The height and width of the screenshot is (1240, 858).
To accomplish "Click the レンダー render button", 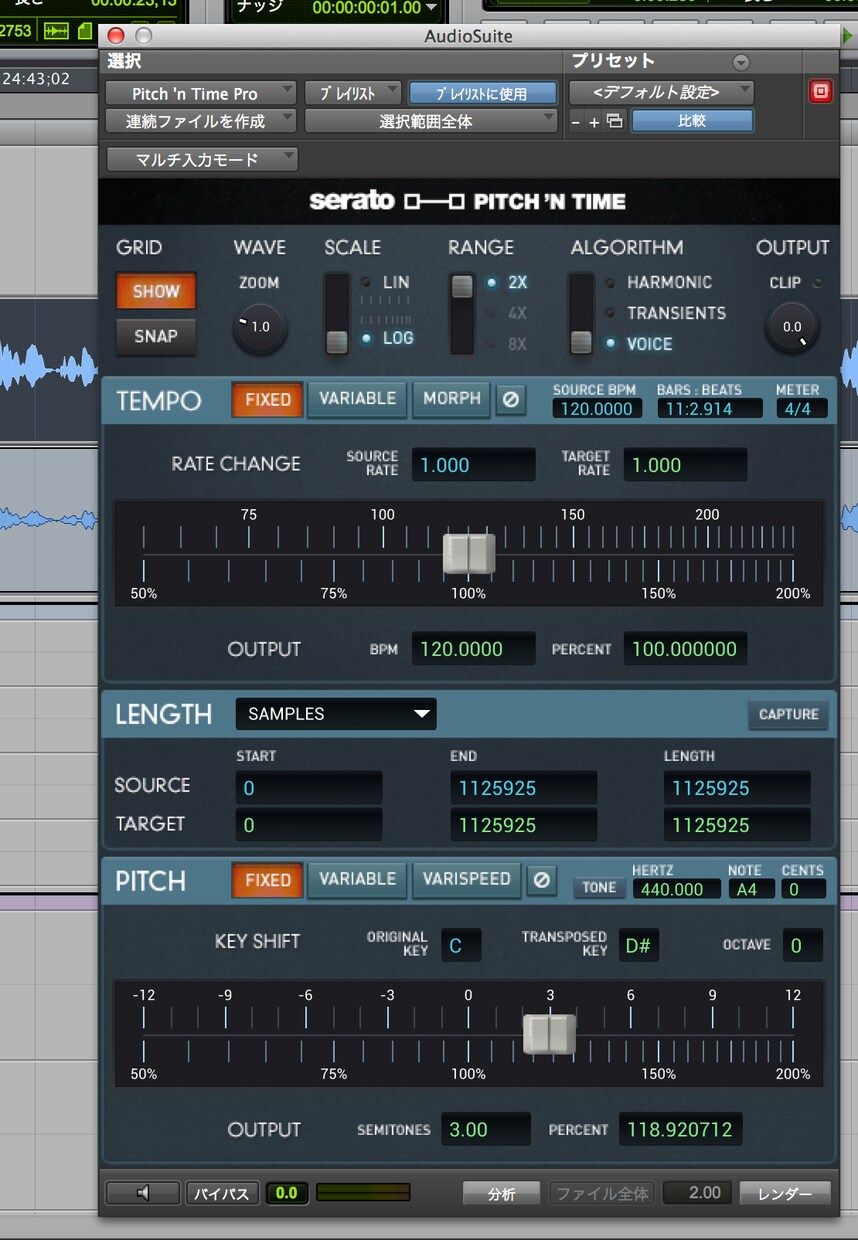I will [x=785, y=1193].
